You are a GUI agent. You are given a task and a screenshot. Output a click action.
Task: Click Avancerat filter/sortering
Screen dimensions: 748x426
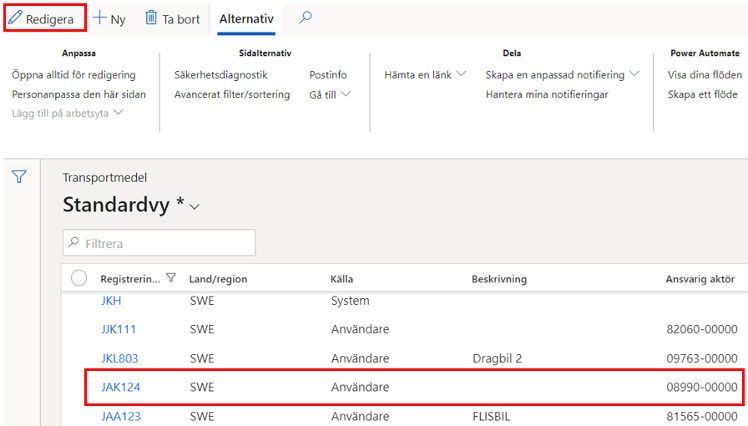pyautogui.click(x=232, y=94)
